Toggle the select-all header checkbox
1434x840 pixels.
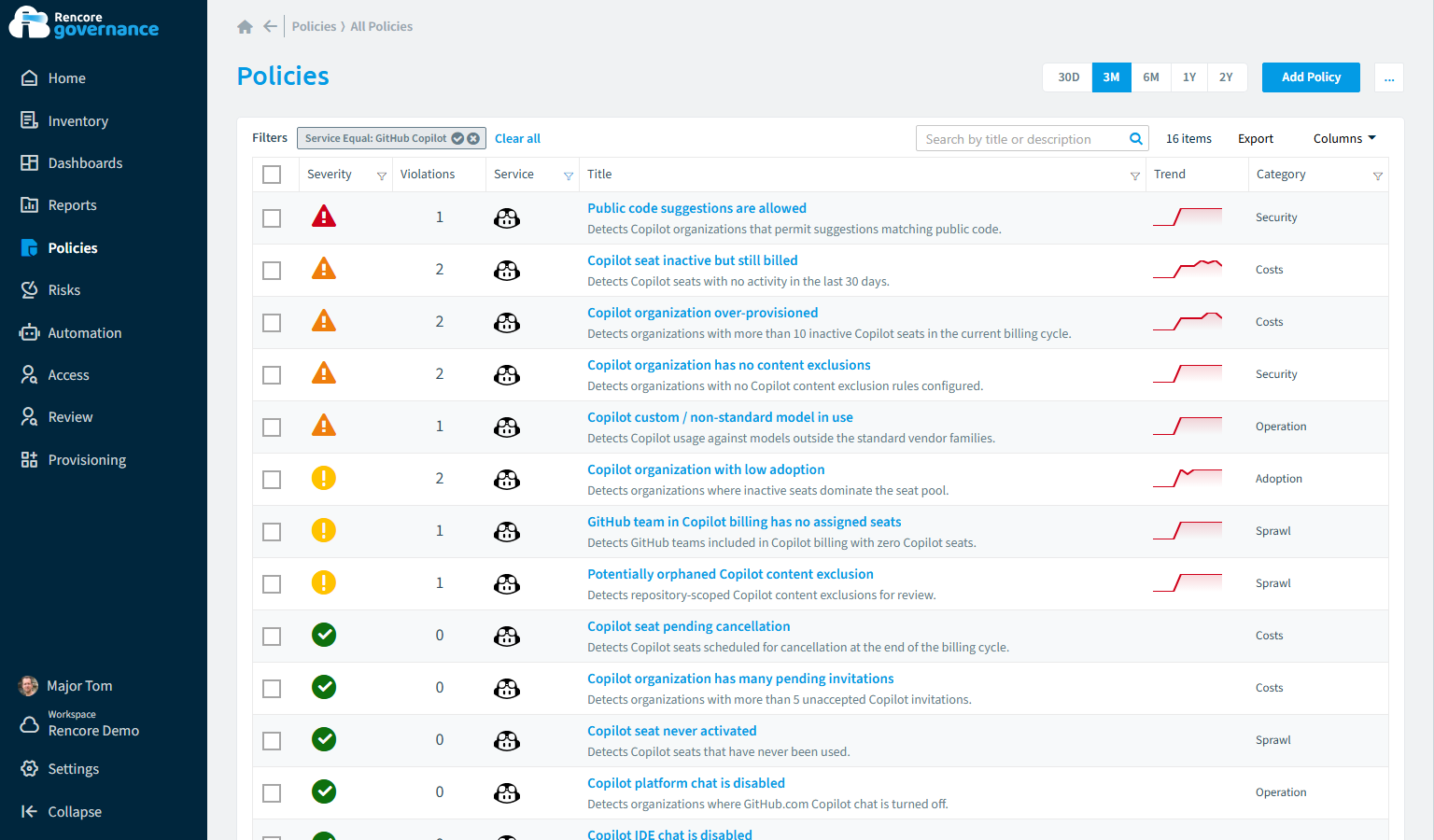coord(272,175)
